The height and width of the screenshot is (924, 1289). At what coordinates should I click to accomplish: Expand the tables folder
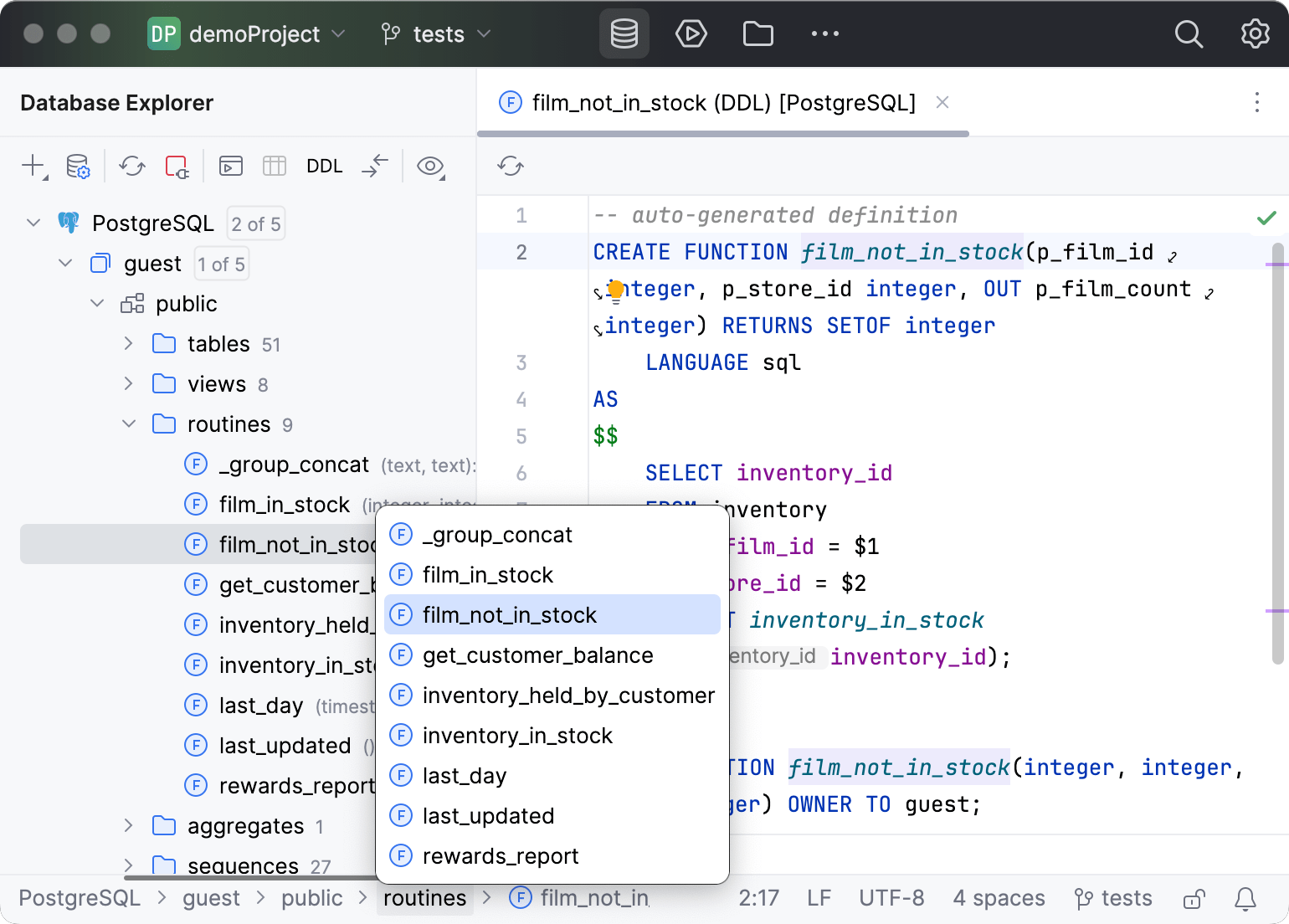click(x=128, y=343)
